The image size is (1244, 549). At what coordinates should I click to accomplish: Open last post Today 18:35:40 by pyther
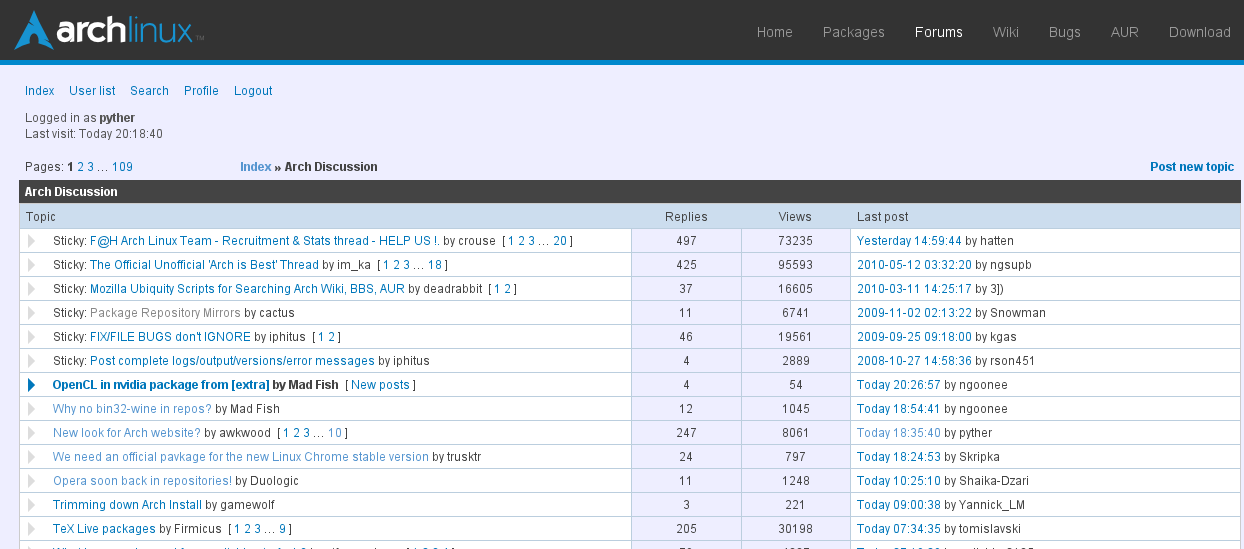click(x=899, y=433)
